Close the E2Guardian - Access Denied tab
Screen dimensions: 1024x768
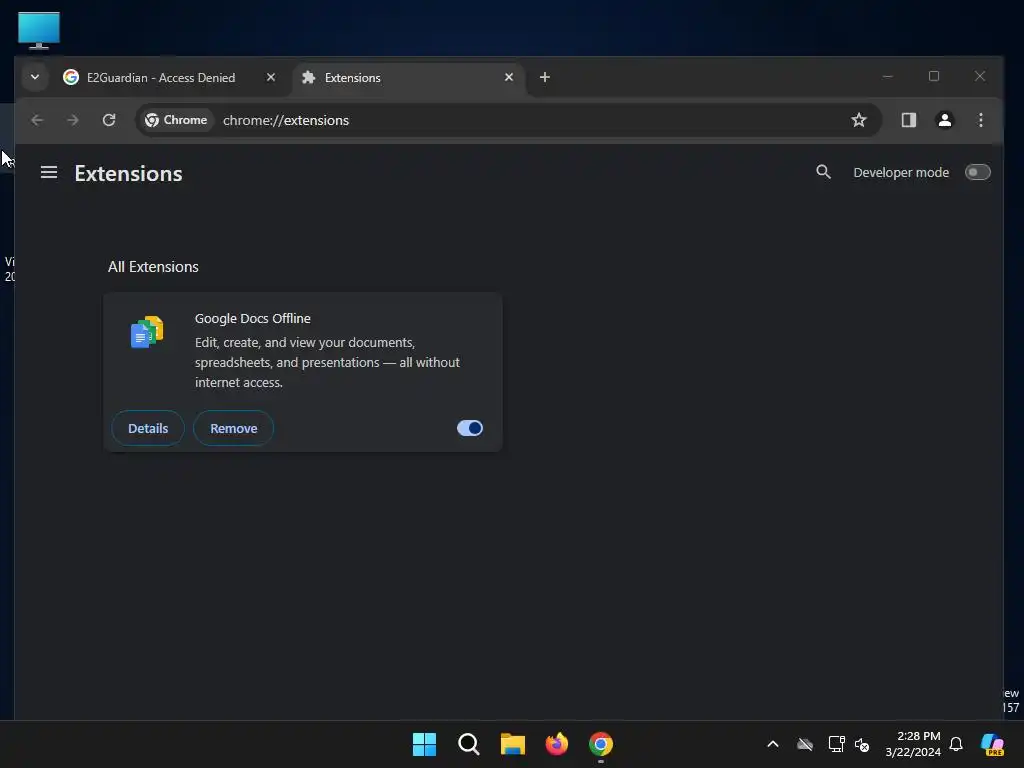coord(271,77)
